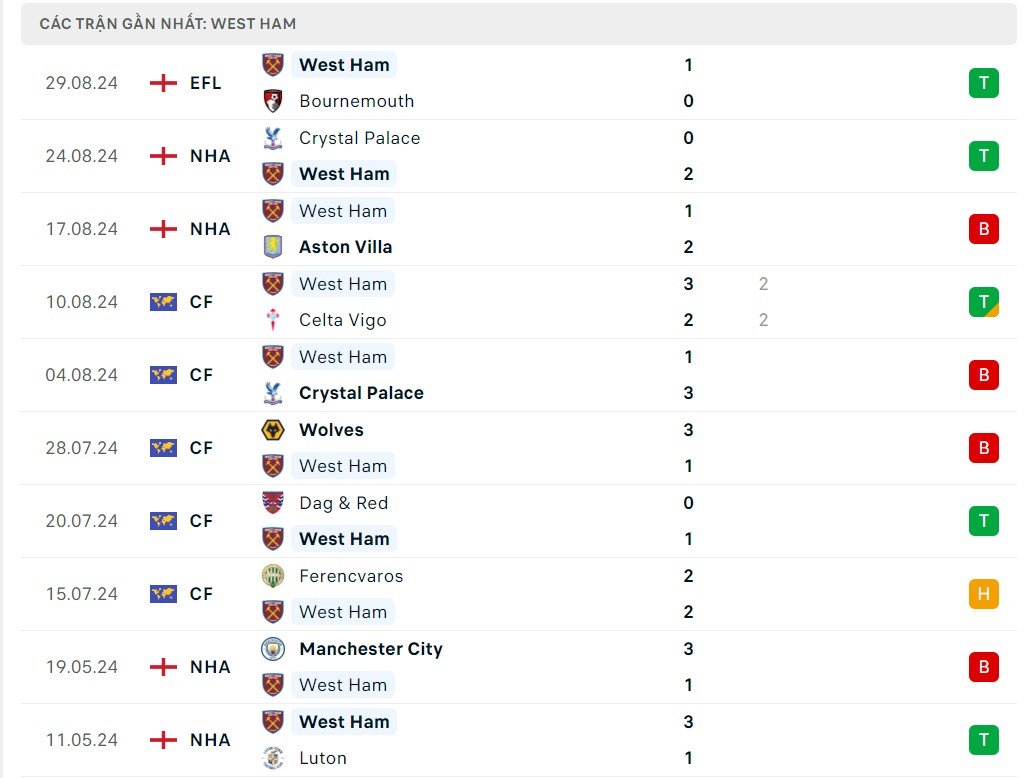This screenshot has width=1029, height=778.
Task: Click the split green-yellow badge for Celta Vigo match
Action: point(983,301)
